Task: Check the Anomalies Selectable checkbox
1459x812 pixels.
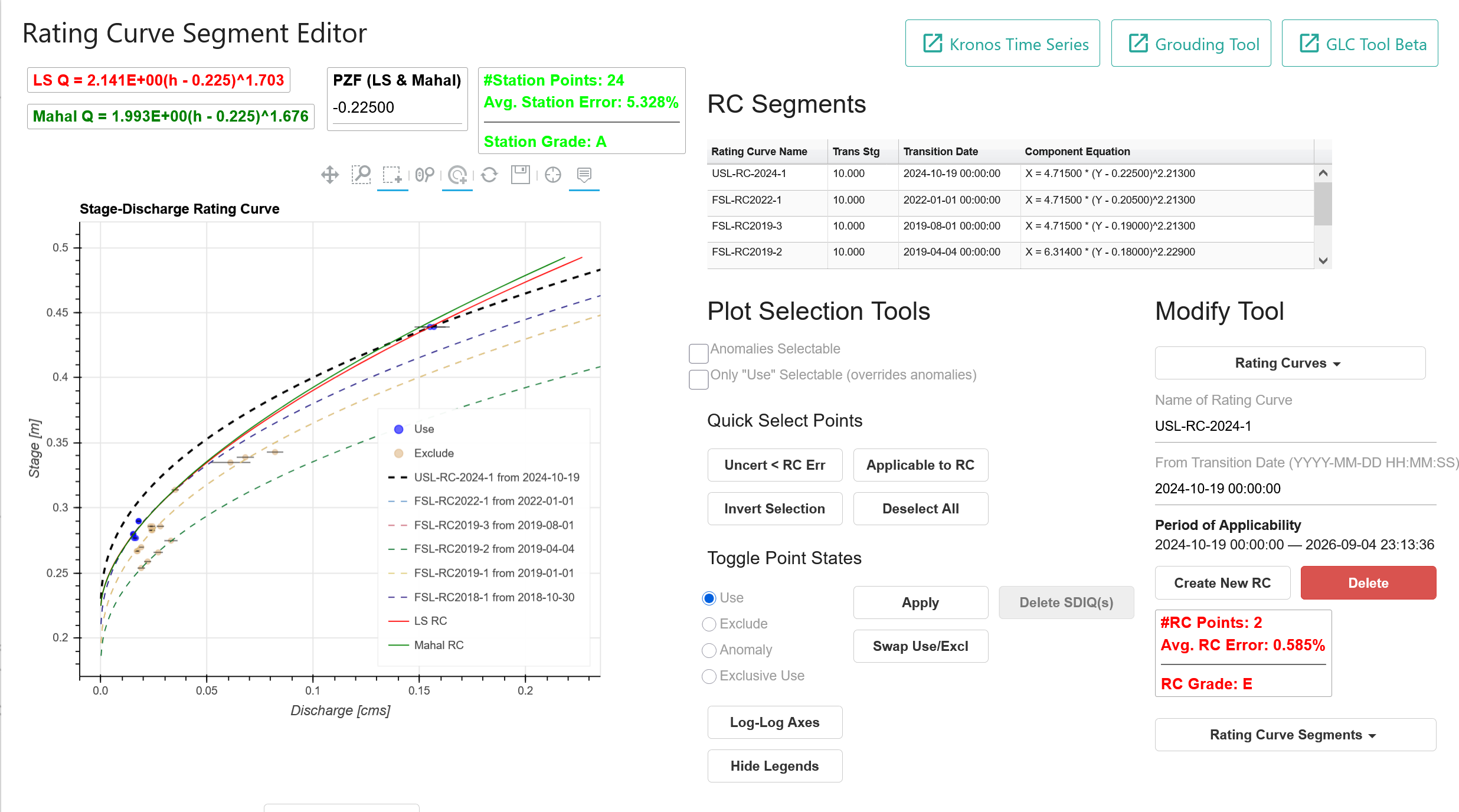Action: 699,353
